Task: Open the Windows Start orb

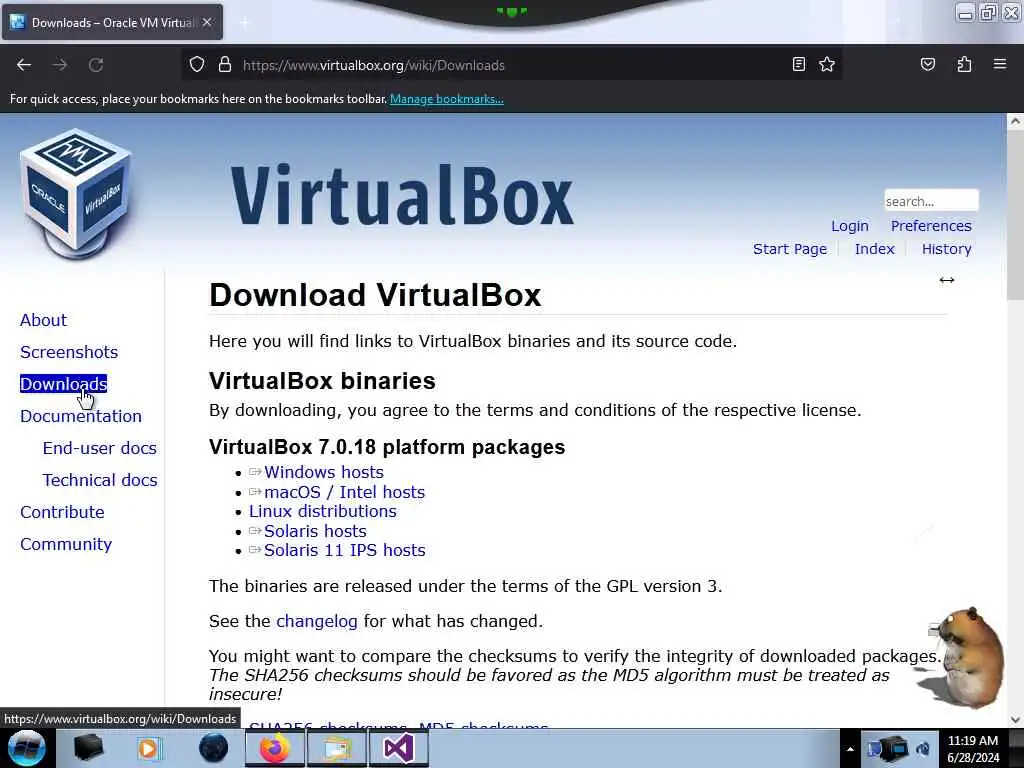Action: coord(26,748)
